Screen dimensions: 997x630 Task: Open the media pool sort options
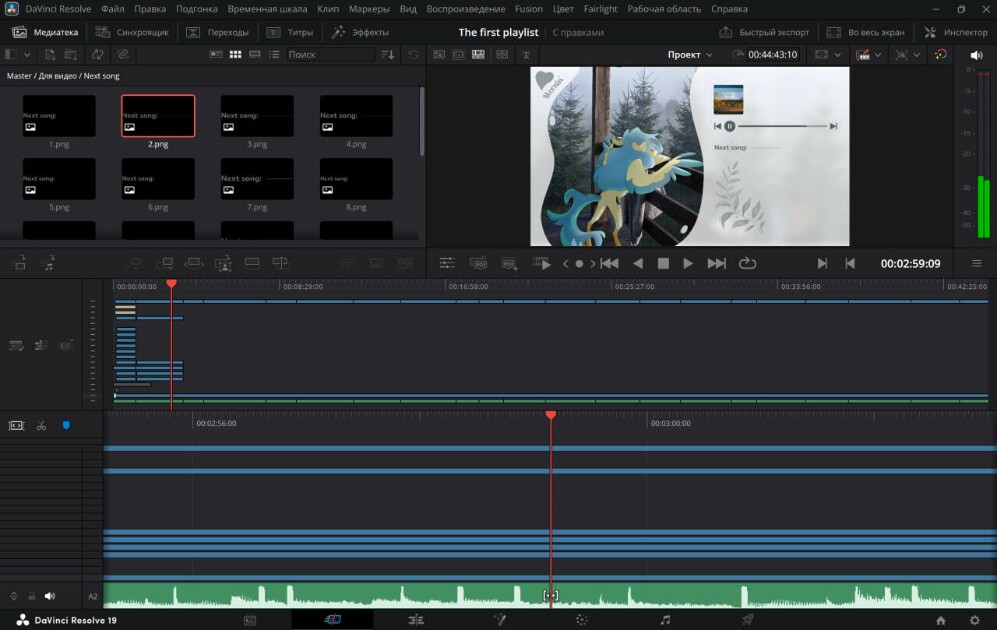pyautogui.click(x=387, y=55)
